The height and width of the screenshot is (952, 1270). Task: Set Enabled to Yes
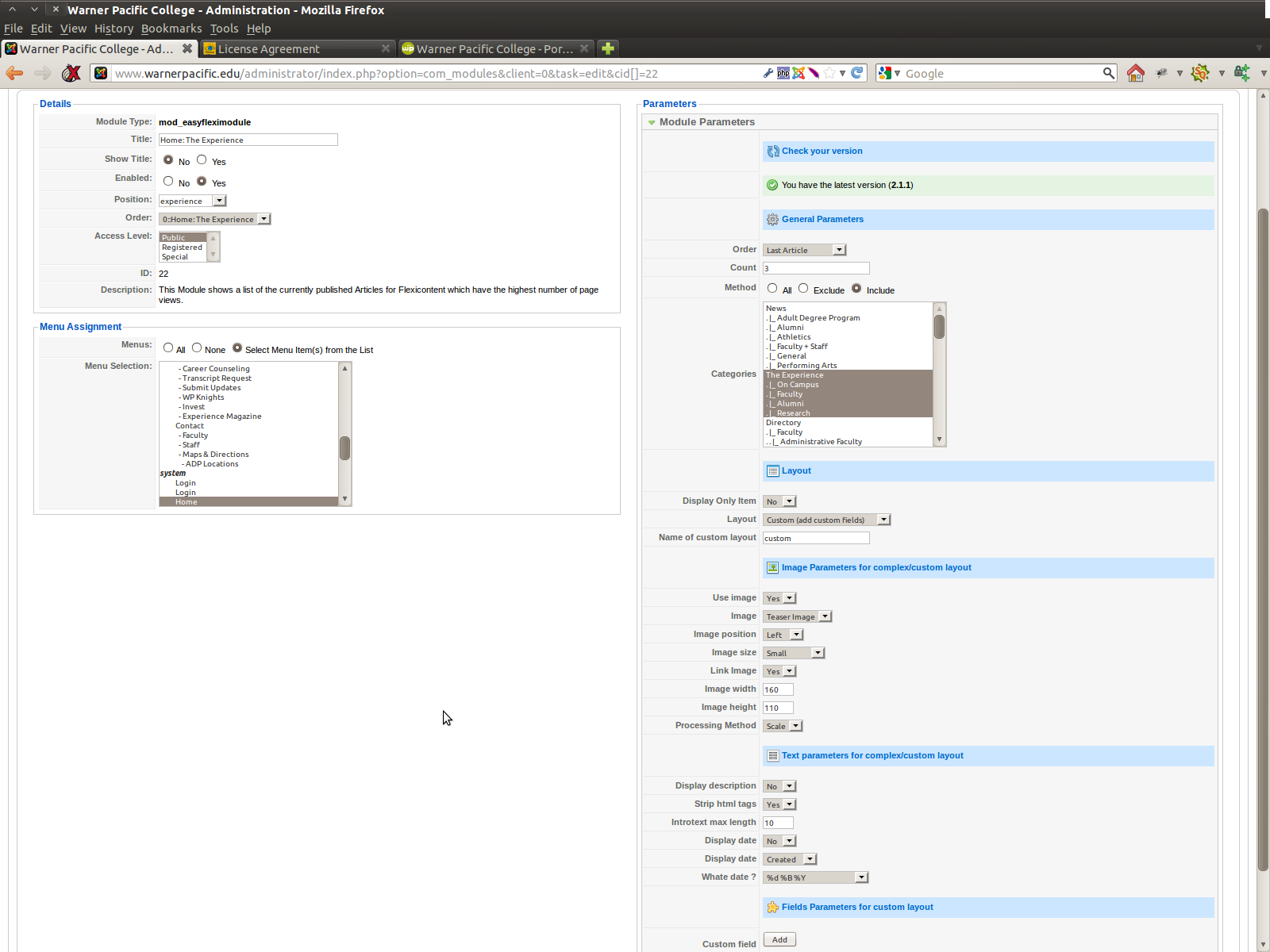[x=202, y=182]
